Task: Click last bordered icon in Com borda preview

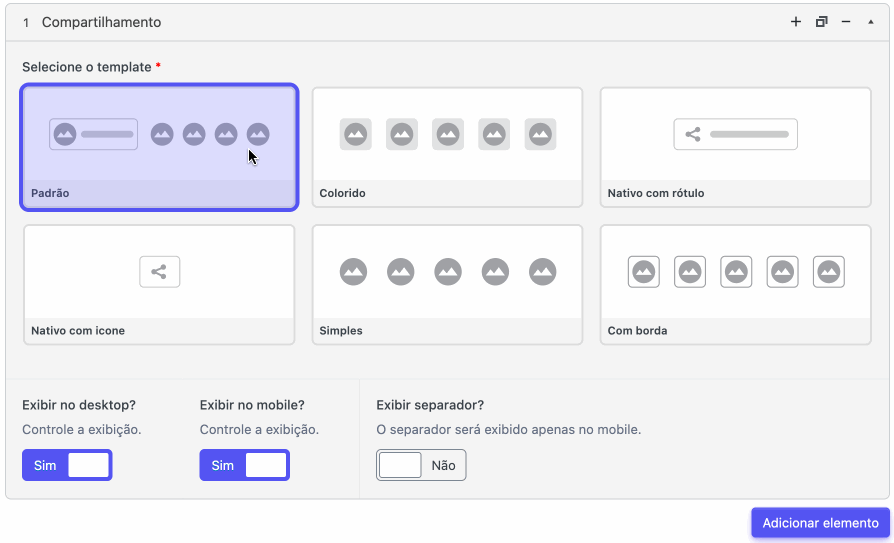Action: click(828, 272)
